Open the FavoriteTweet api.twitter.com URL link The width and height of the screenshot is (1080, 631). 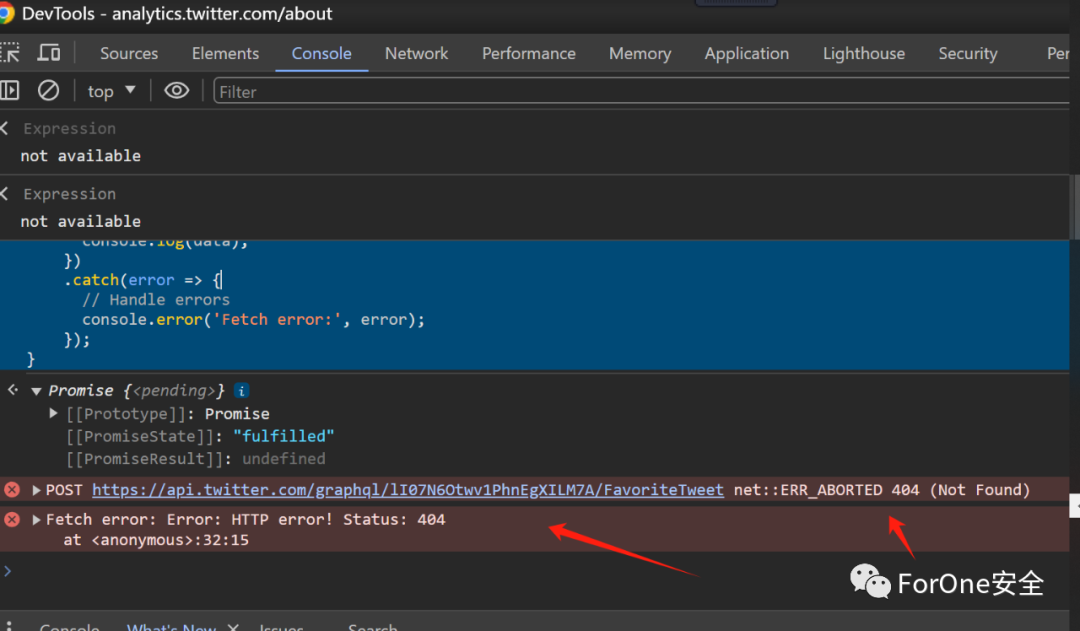point(408,490)
